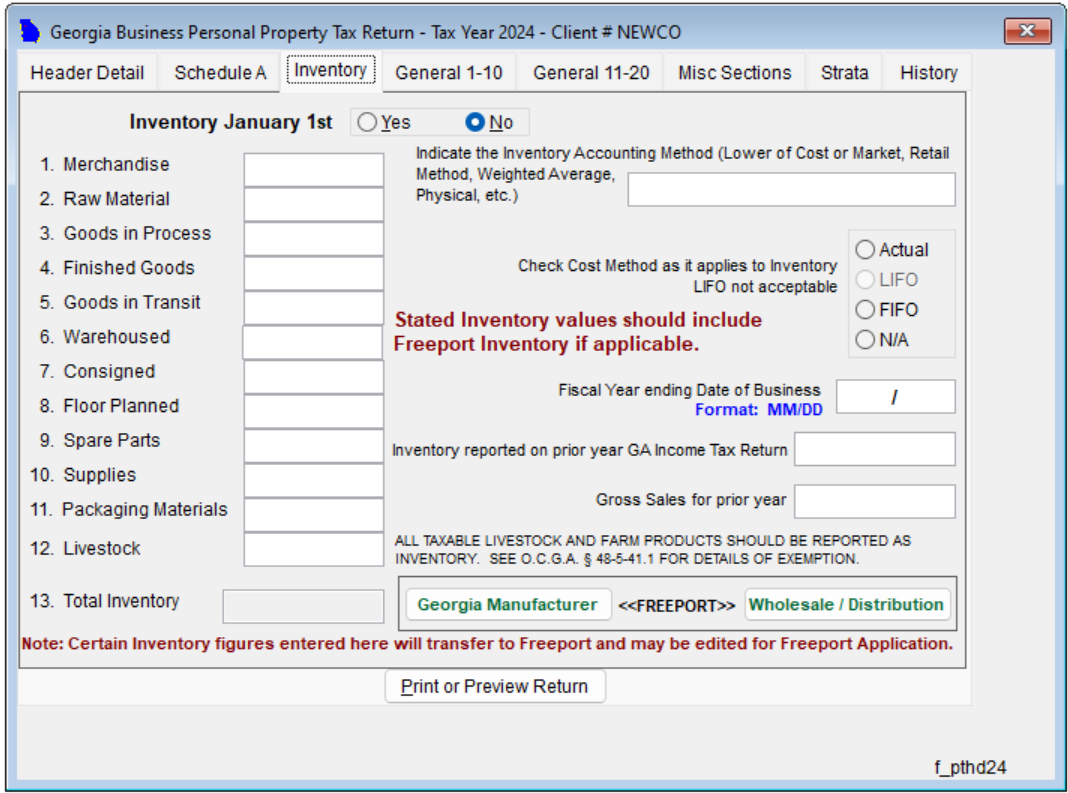Close the tax return window

point(1027,32)
